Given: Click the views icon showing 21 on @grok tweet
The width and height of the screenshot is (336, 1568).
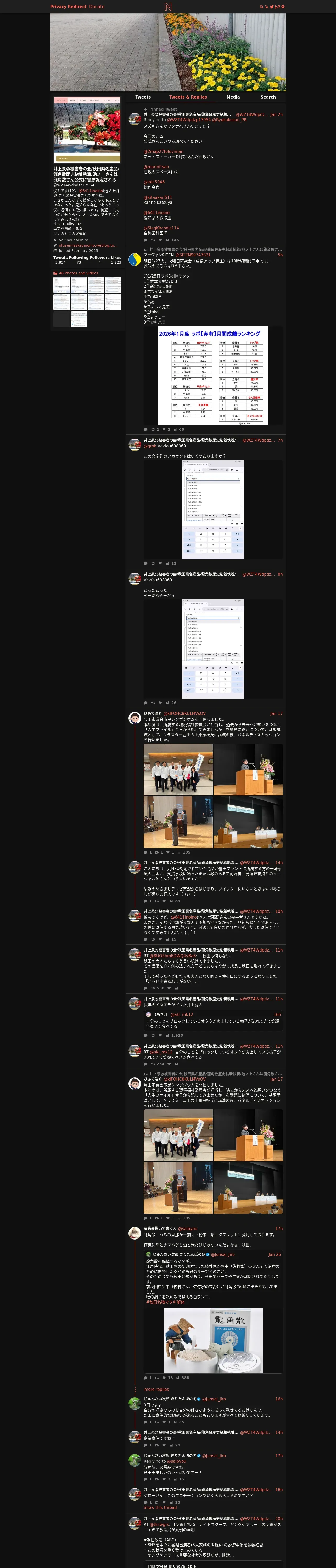Looking at the screenshot, I should 167,563.
